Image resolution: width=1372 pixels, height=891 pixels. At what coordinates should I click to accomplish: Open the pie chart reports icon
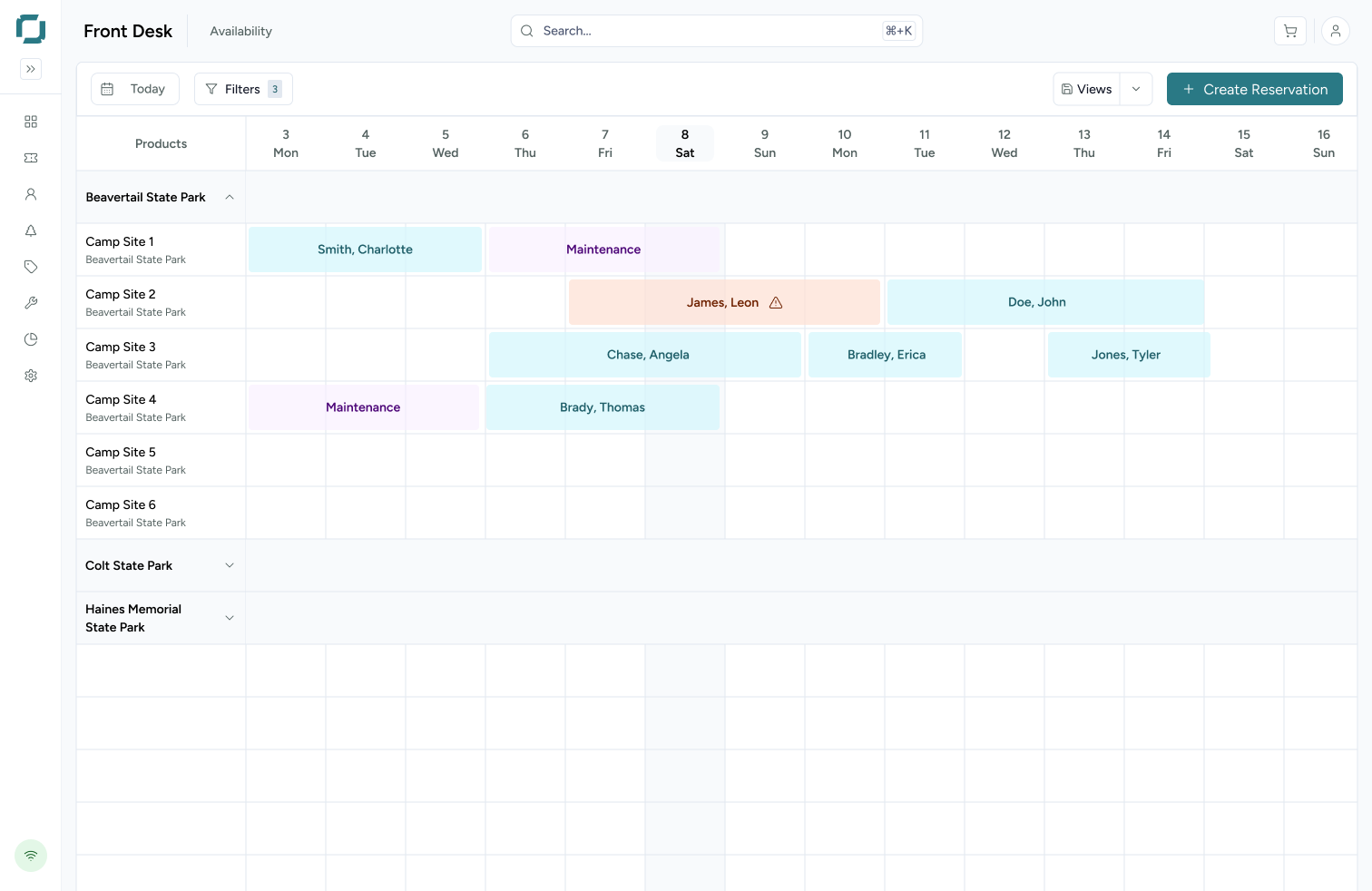31,339
